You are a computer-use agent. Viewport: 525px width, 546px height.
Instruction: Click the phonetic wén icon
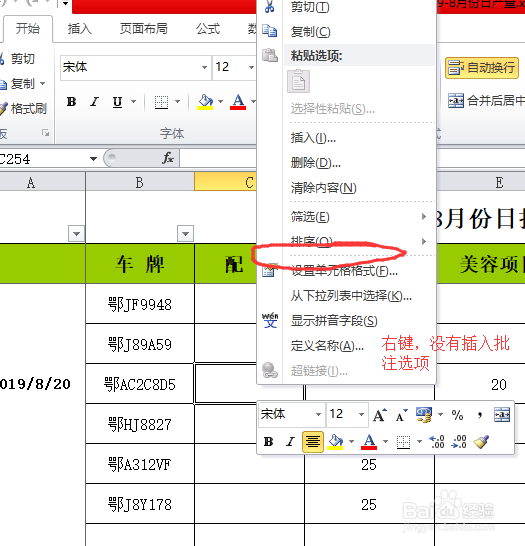point(270,320)
